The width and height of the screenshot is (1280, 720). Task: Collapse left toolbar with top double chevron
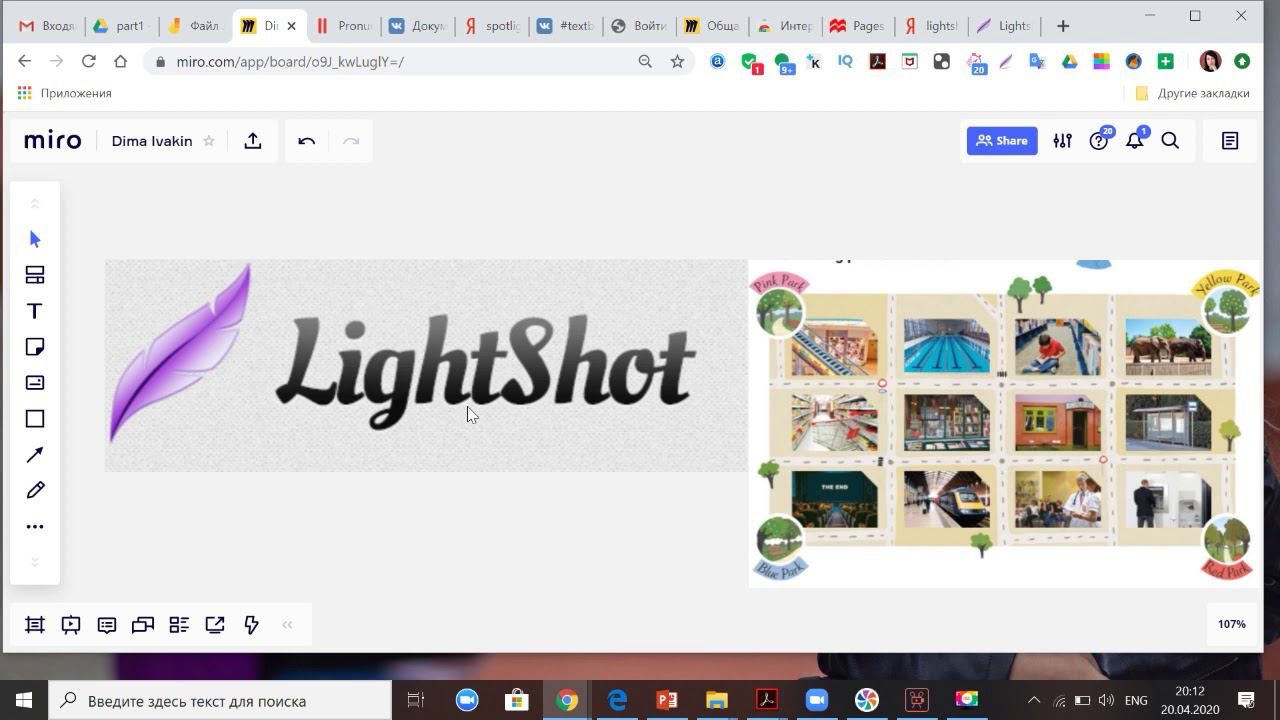click(35, 204)
